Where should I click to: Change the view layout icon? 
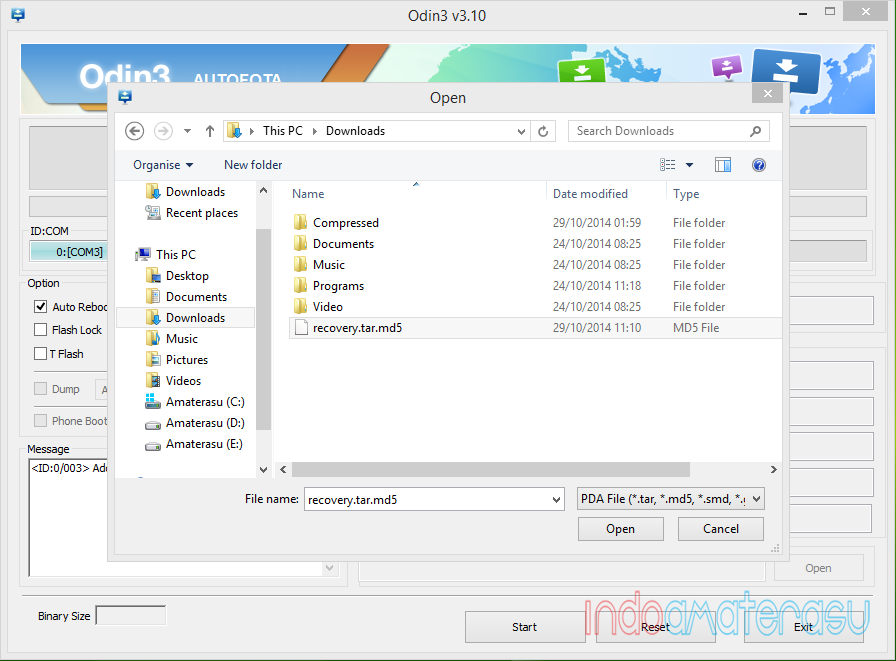point(667,165)
